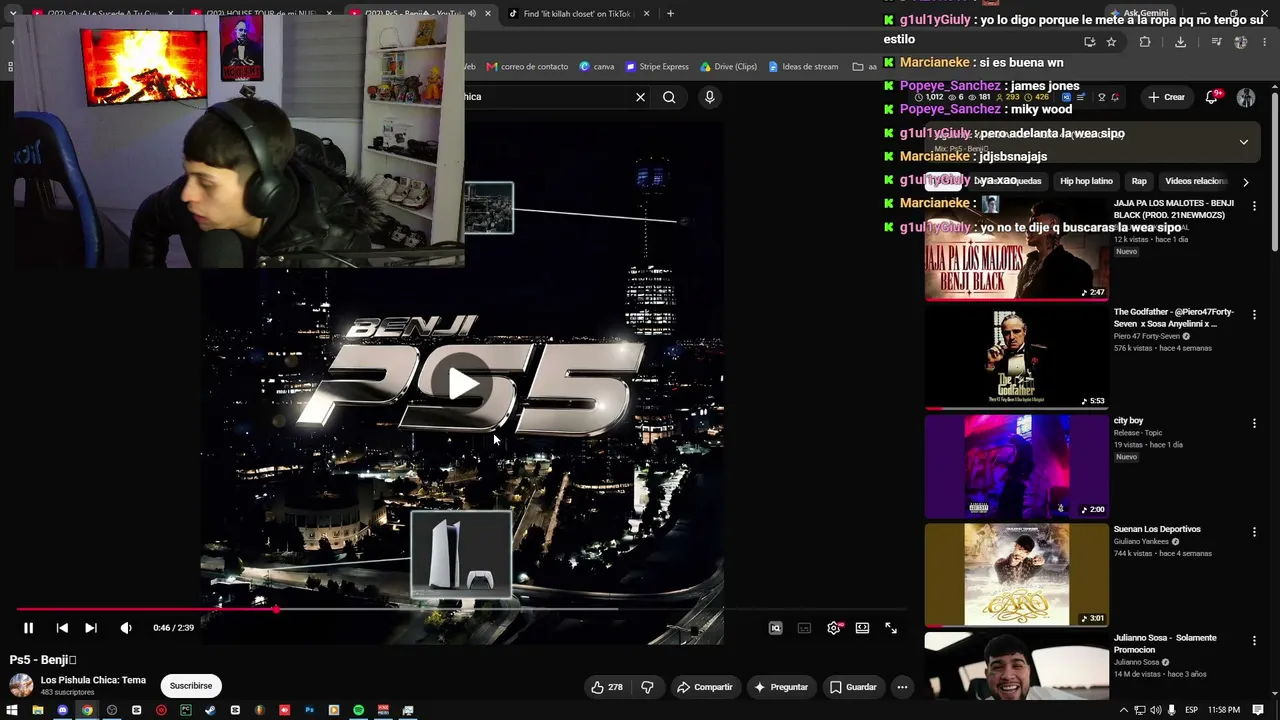Click the YouTube search magnifier button

669,97
